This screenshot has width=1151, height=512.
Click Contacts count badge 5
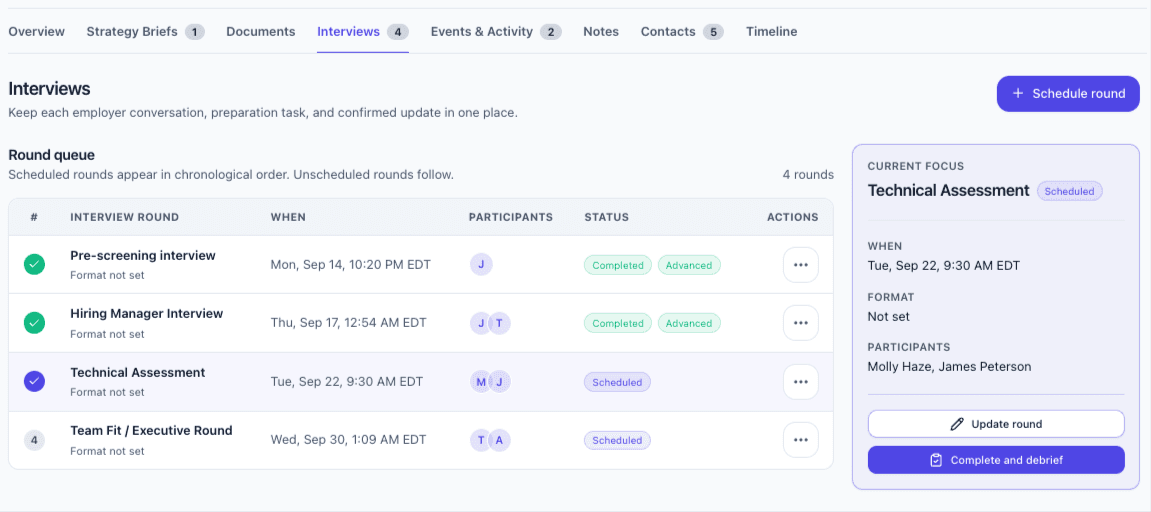point(714,32)
